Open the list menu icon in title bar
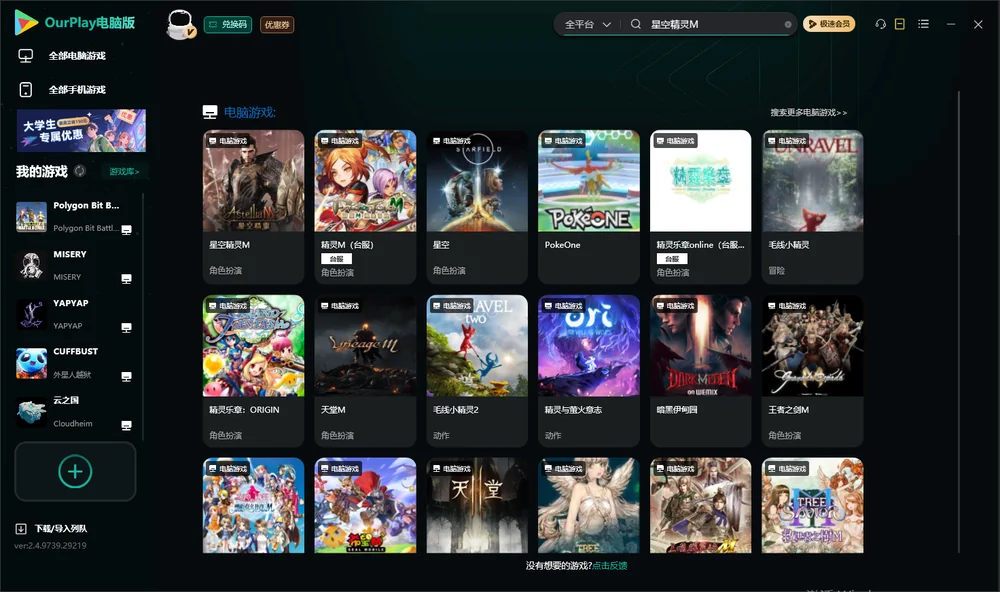The width and height of the screenshot is (1000, 592). click(923, 24)
